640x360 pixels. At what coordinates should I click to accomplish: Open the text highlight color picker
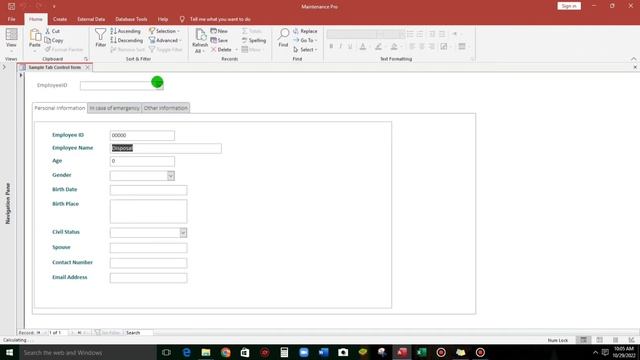(x=378, y=47)
